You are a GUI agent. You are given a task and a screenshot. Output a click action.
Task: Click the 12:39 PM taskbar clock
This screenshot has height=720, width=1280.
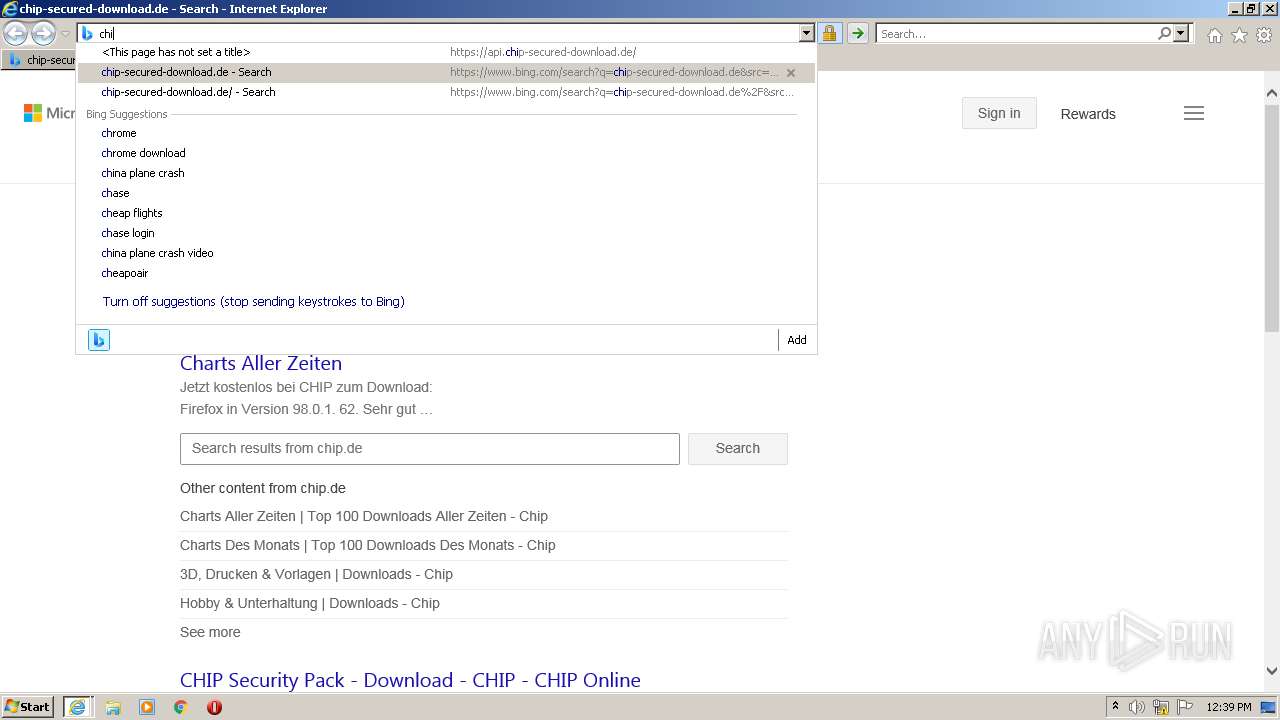click(1229, 707)
